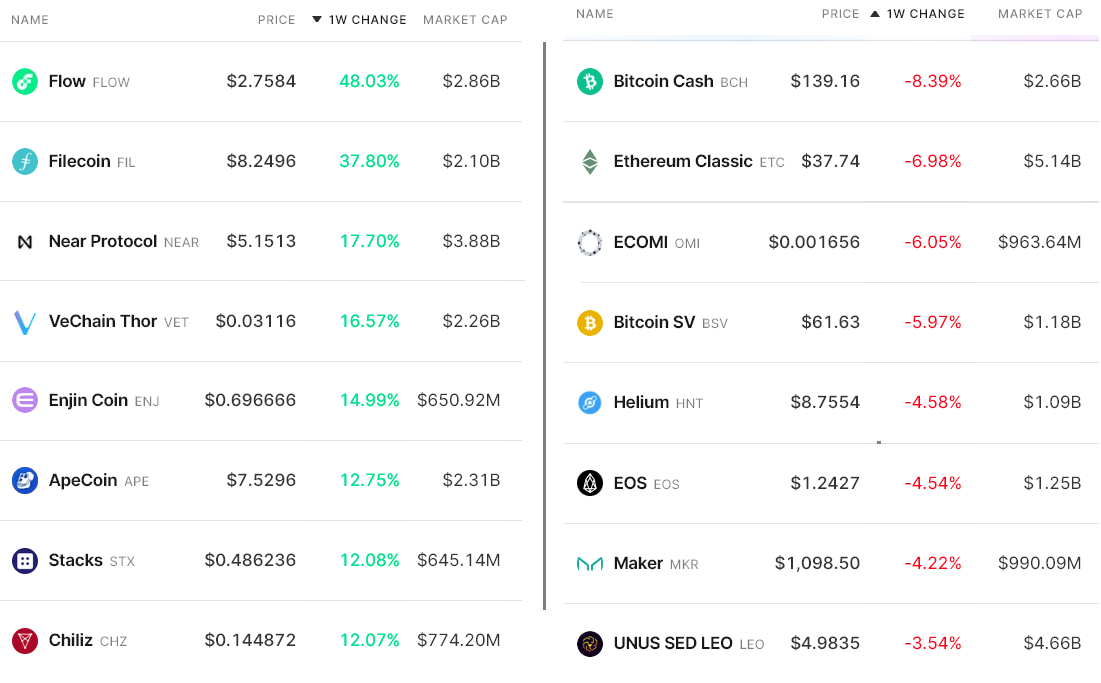Click the Helium logo icon
This screenshot has height=683, width=1101.
point(590,403)
